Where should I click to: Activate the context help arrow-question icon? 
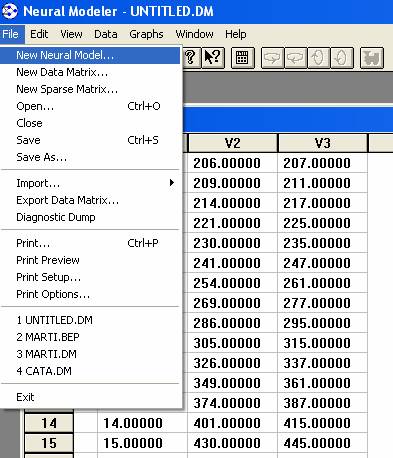213,57
